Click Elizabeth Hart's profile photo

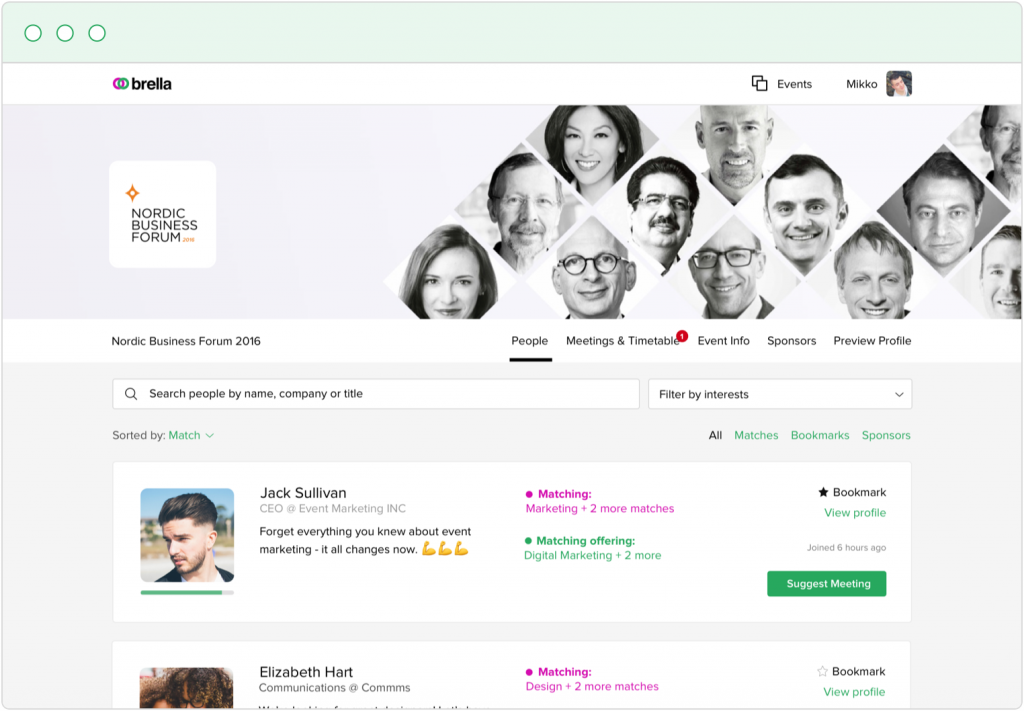pos(187,687)
